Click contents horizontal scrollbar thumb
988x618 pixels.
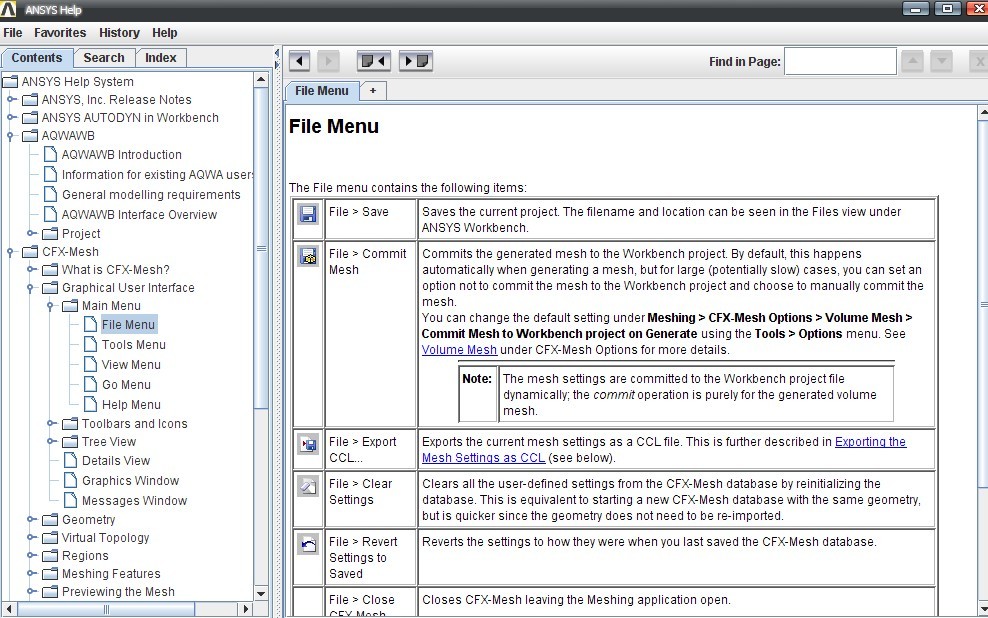pos(106,609)
